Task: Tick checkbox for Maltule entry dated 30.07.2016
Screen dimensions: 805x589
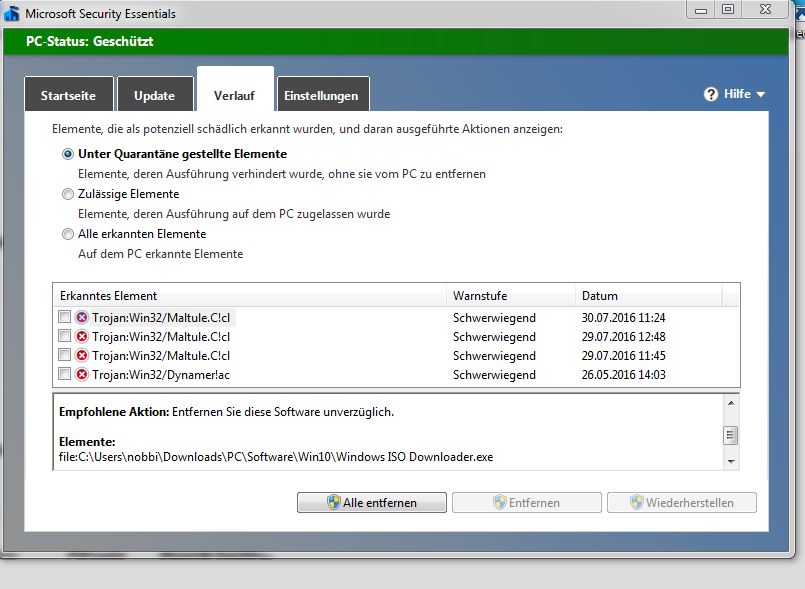Action: [64, 317]
